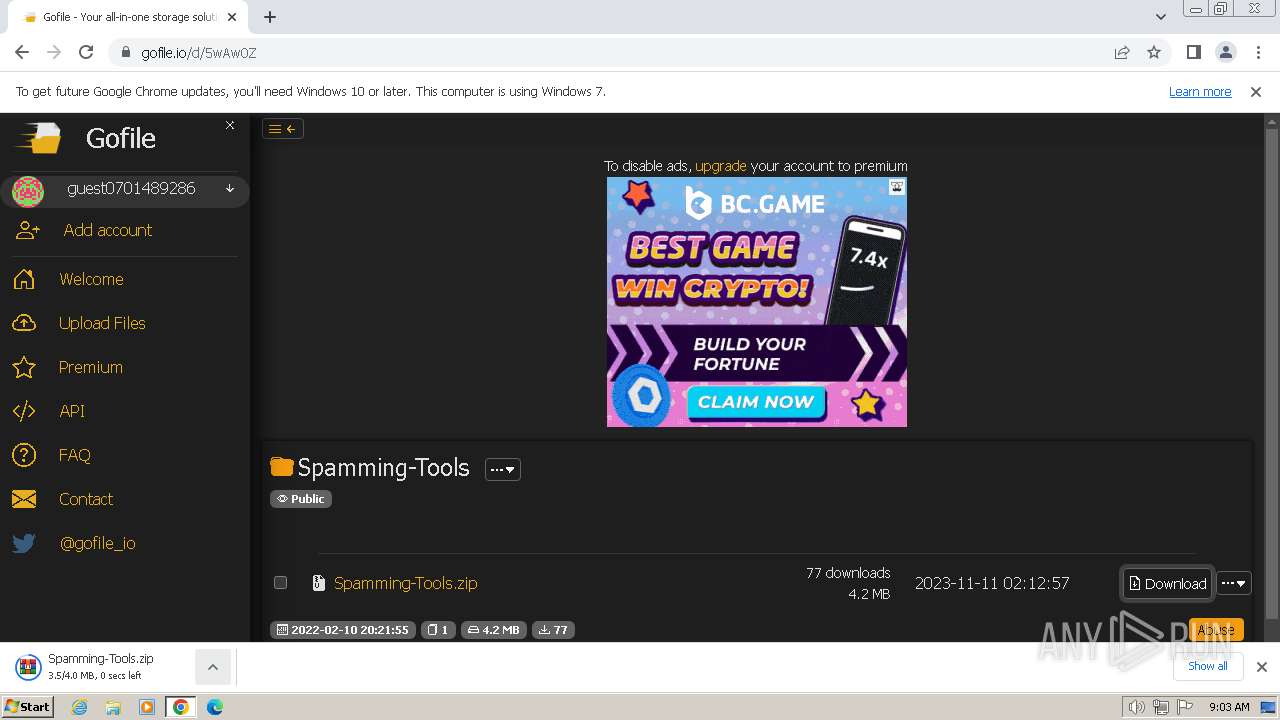This screenshot has height=720, width=1280.
Task: Open the Windows Start menu
Action: pos(27,706)
